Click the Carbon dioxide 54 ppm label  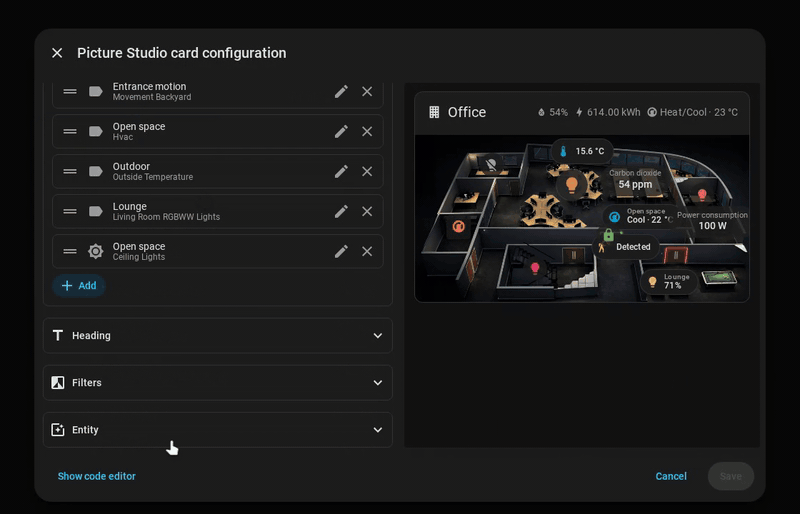[x=635, y=179]
